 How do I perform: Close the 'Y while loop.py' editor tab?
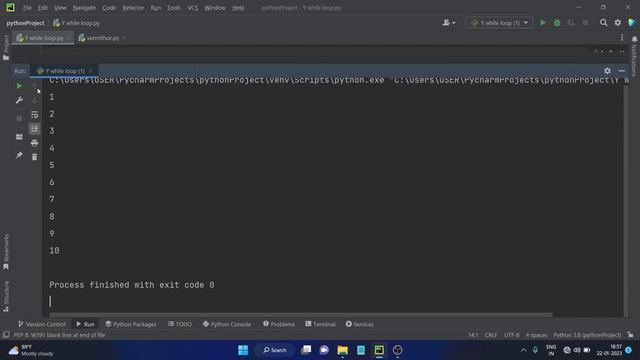point(69,38)
